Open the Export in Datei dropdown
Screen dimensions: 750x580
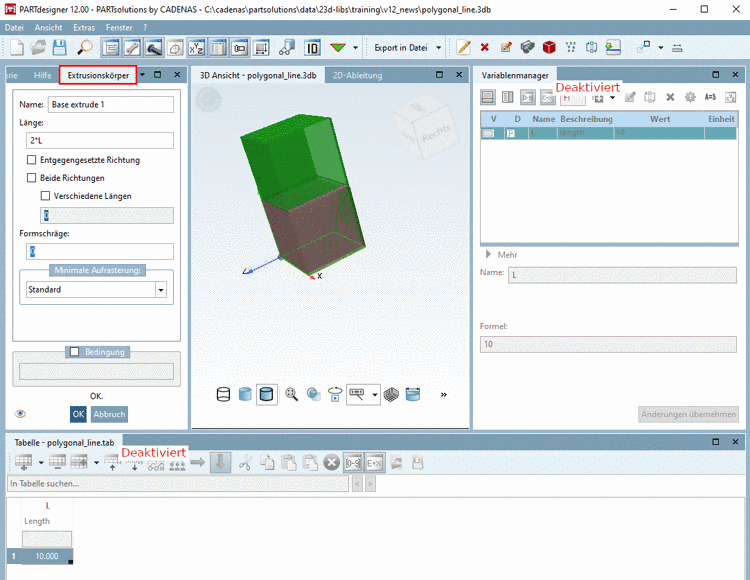[438, 47]
